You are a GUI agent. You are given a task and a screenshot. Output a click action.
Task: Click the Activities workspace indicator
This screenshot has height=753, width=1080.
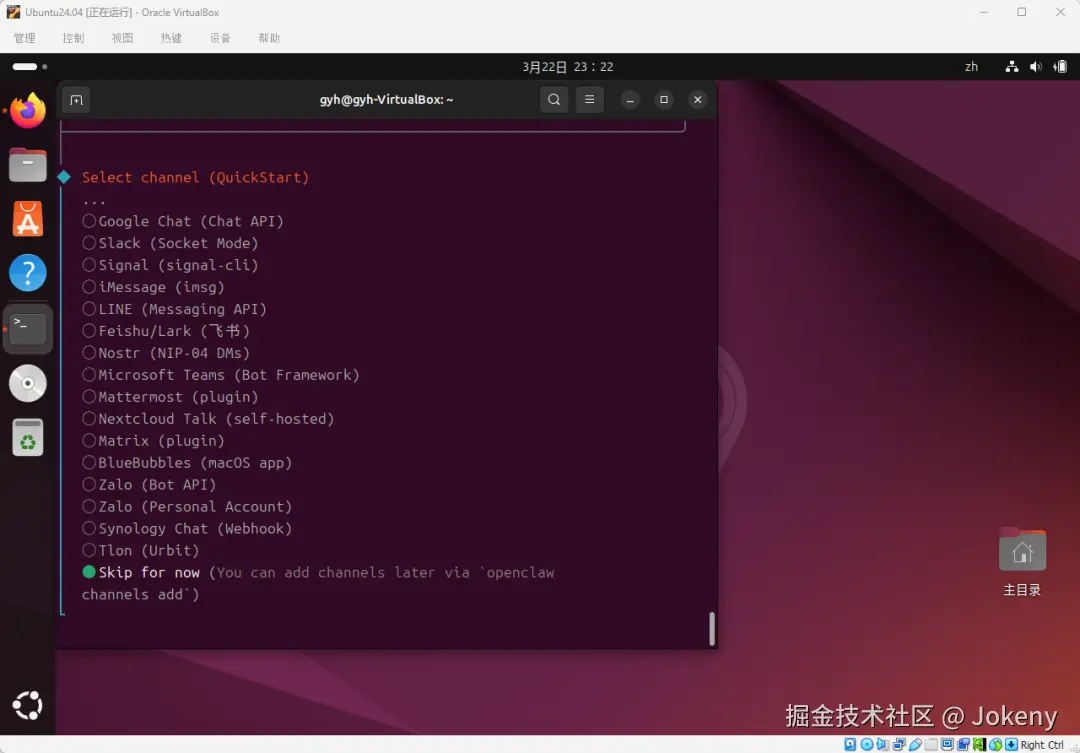30,67
